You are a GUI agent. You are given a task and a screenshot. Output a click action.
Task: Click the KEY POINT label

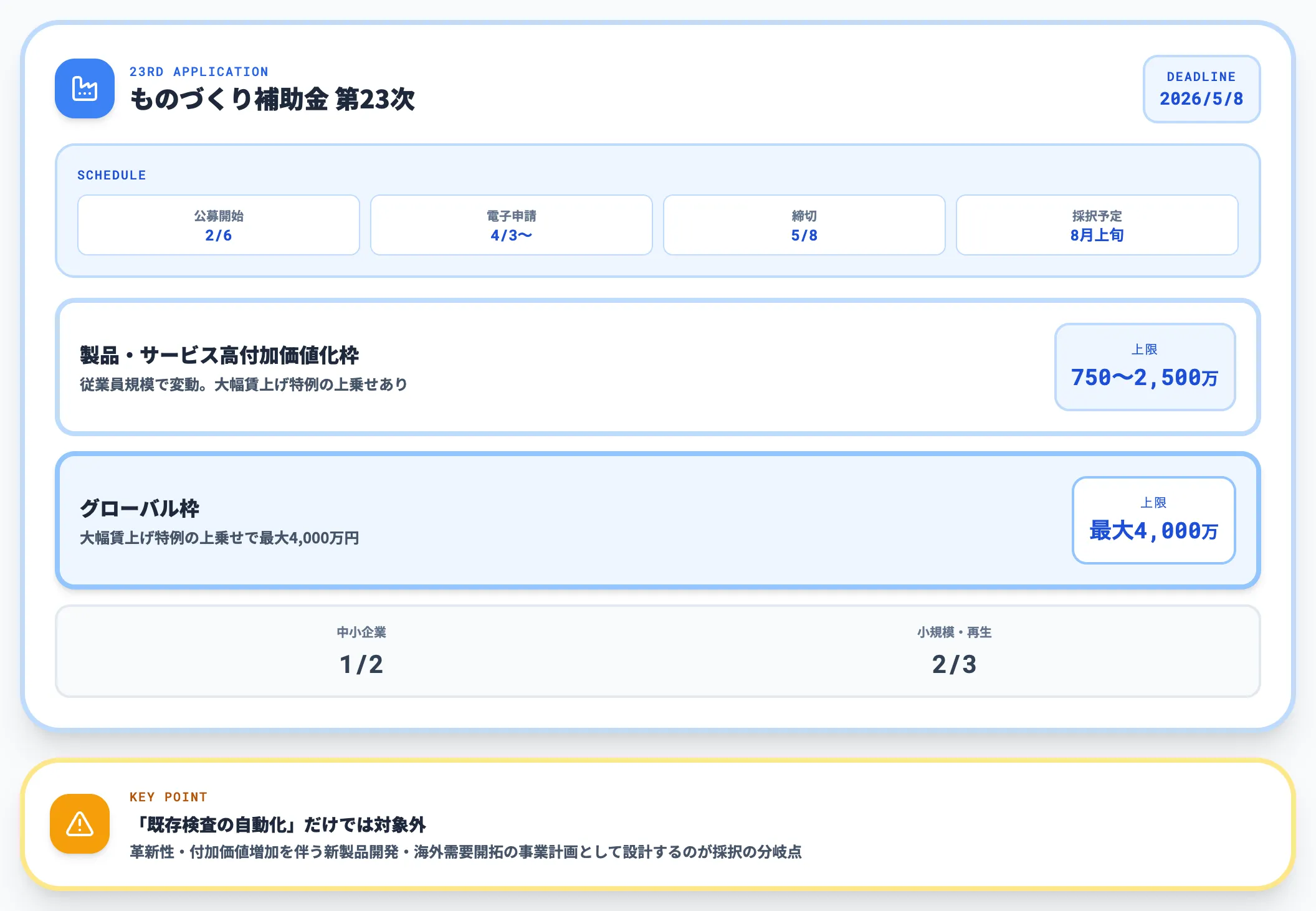tap(168, 797)
